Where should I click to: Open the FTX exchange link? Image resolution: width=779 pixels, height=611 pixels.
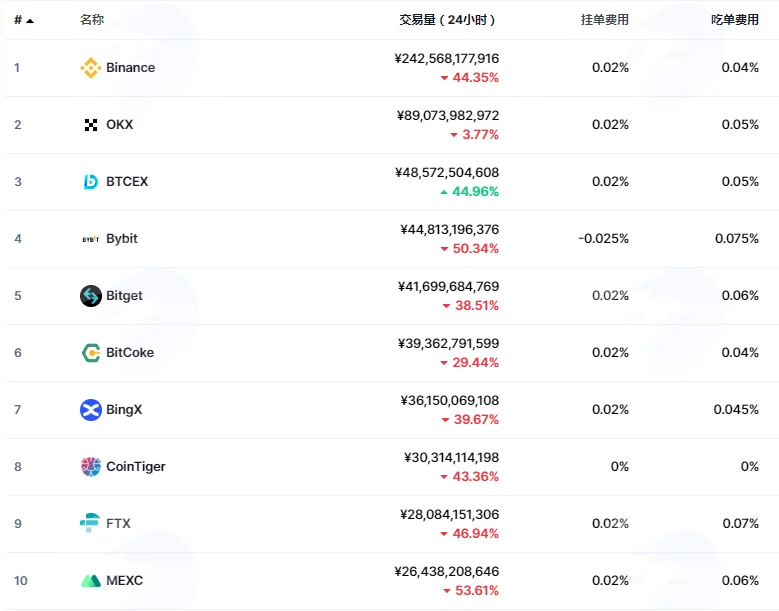coord(118,524)
